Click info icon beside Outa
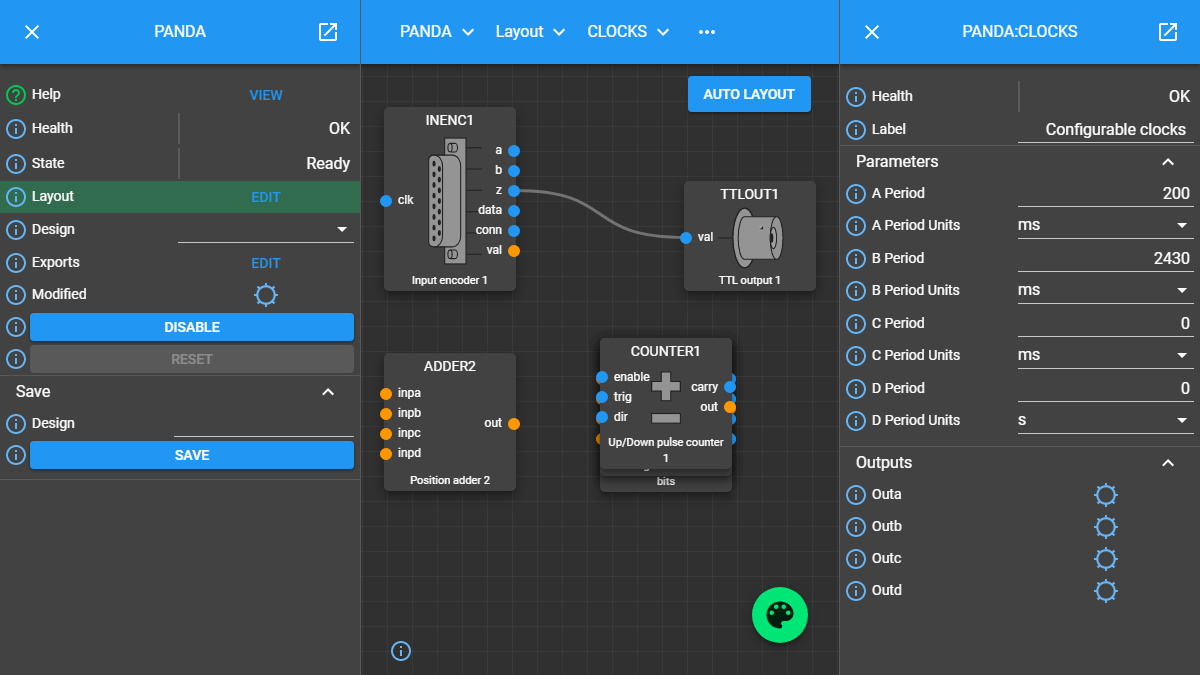The image size is (1200, 675). point(856,495)
